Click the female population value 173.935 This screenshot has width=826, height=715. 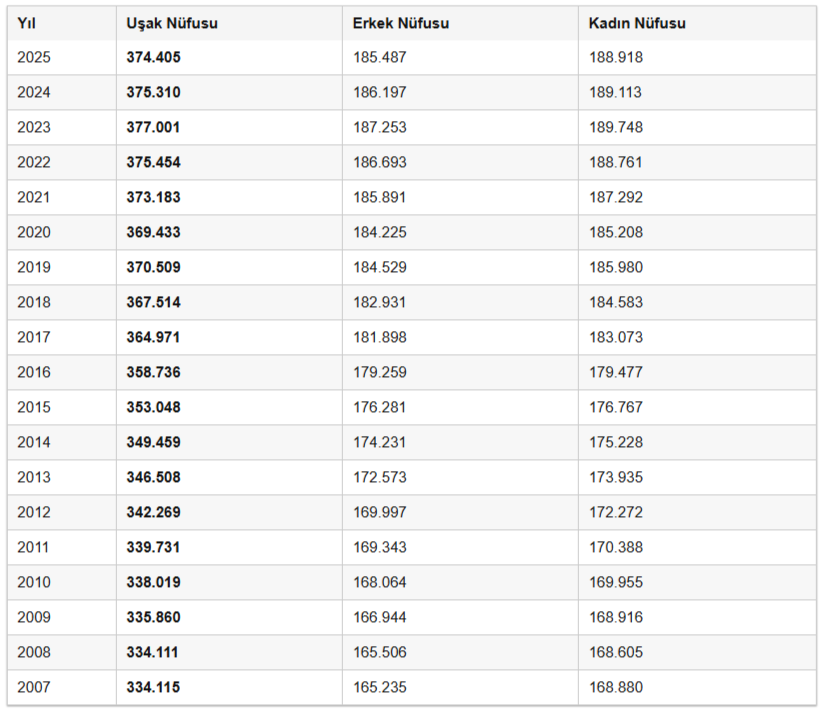pyautogui.click(x=616, y=477)
